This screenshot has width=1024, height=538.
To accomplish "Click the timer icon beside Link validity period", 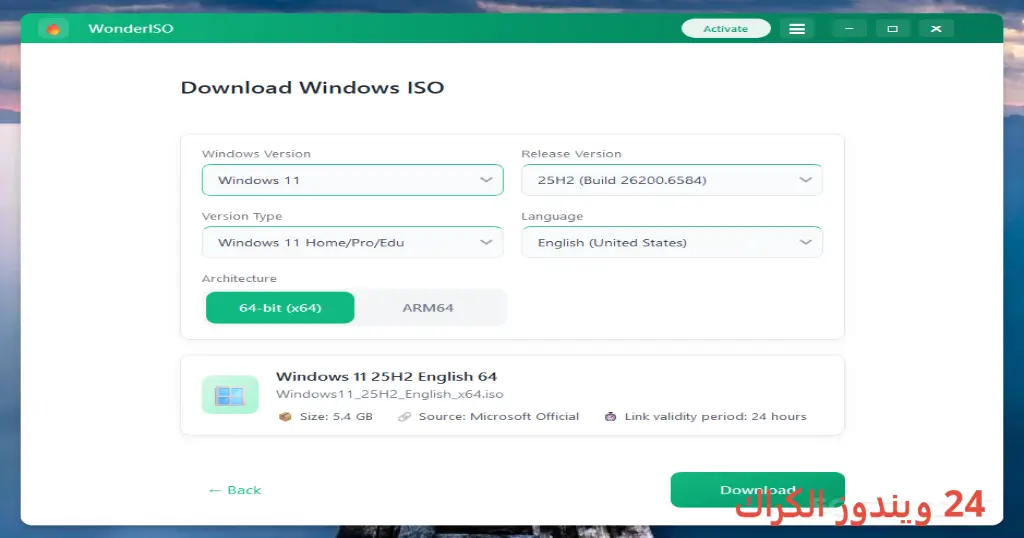I will (x=610, y=417).
